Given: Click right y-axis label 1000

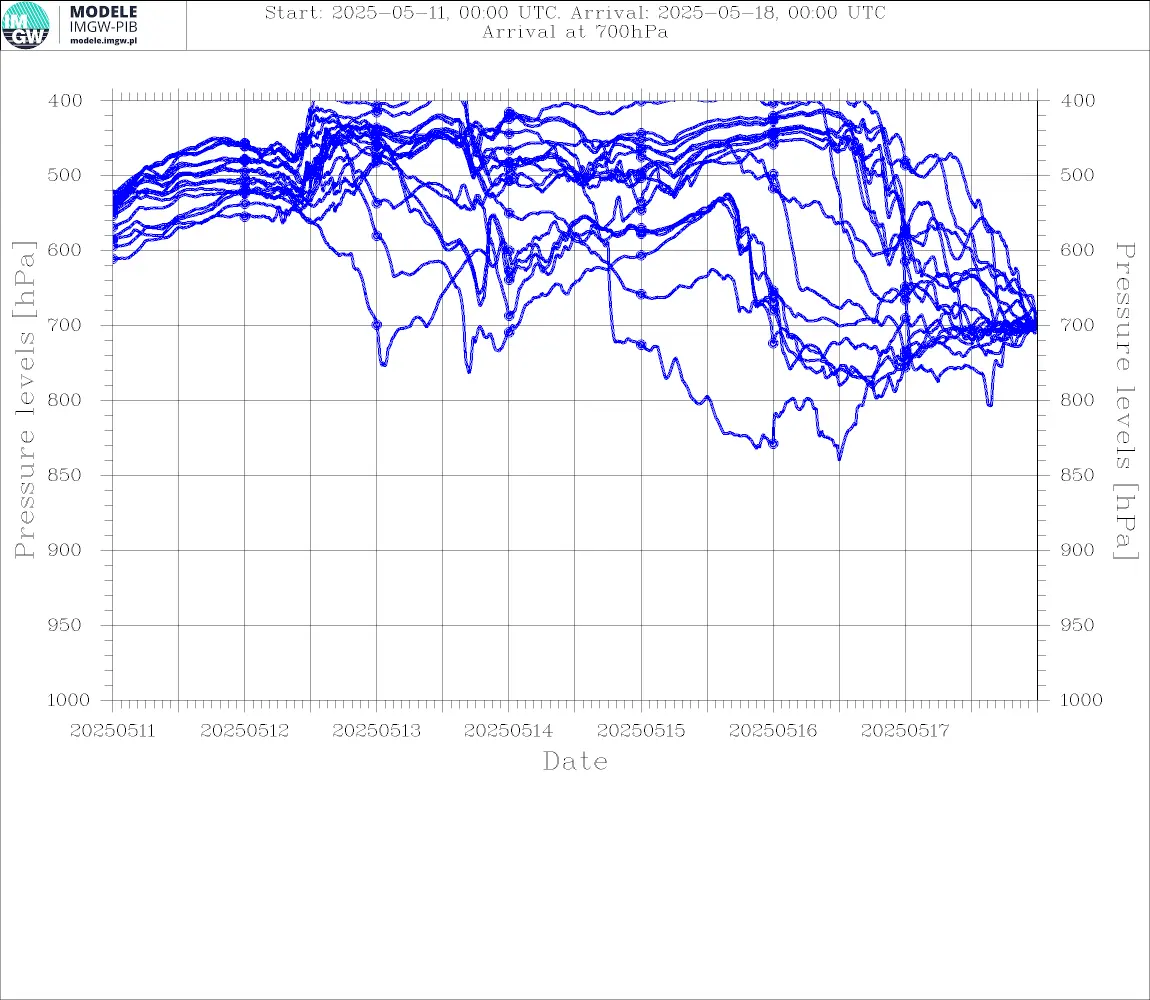Looking at the screenshot, I should pos(1081,700).
